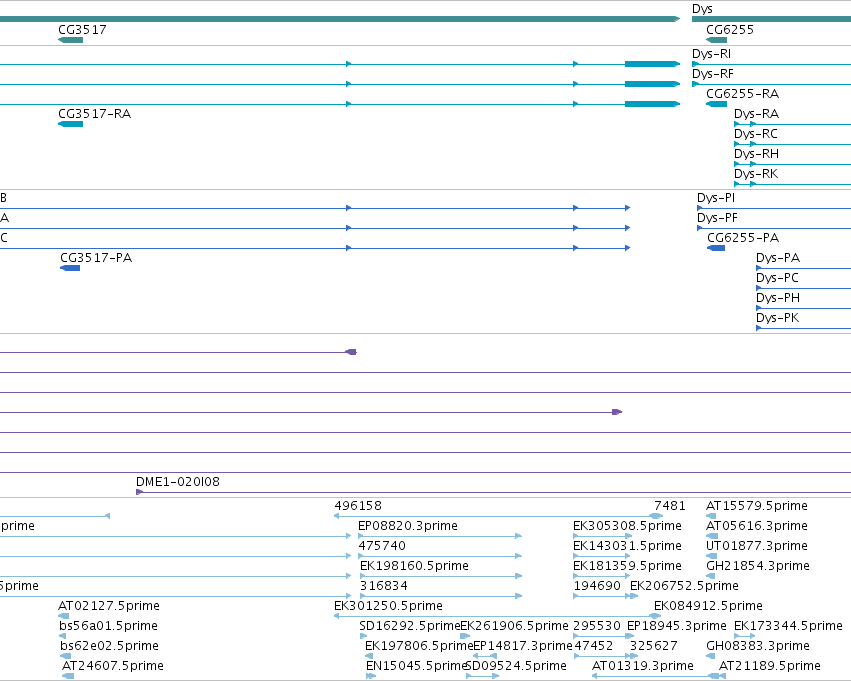Image resolution: width=851 pixels, height=681 pixels.
Task: Choose the Dys-PK protein label
Action: [x=777, y=318]
